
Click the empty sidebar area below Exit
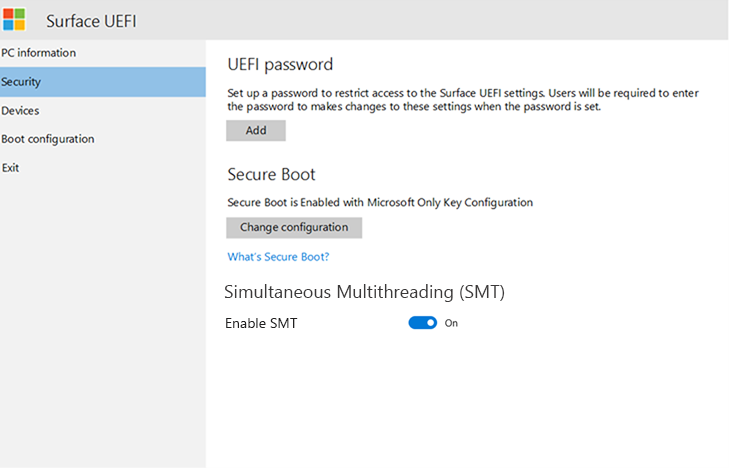(100, 320)
